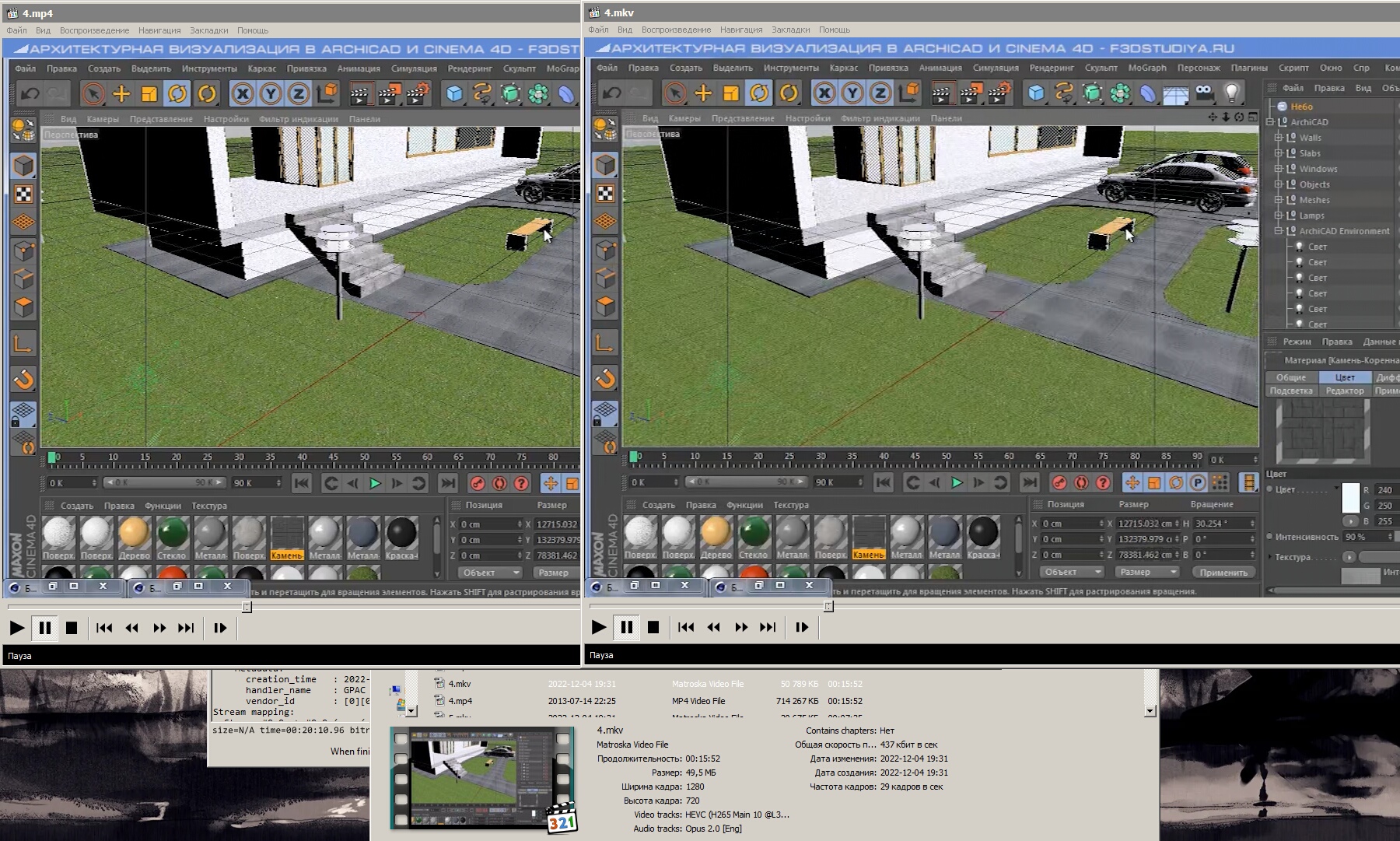Toggle X axis lock in 4.mp4 window

point(243,94)
